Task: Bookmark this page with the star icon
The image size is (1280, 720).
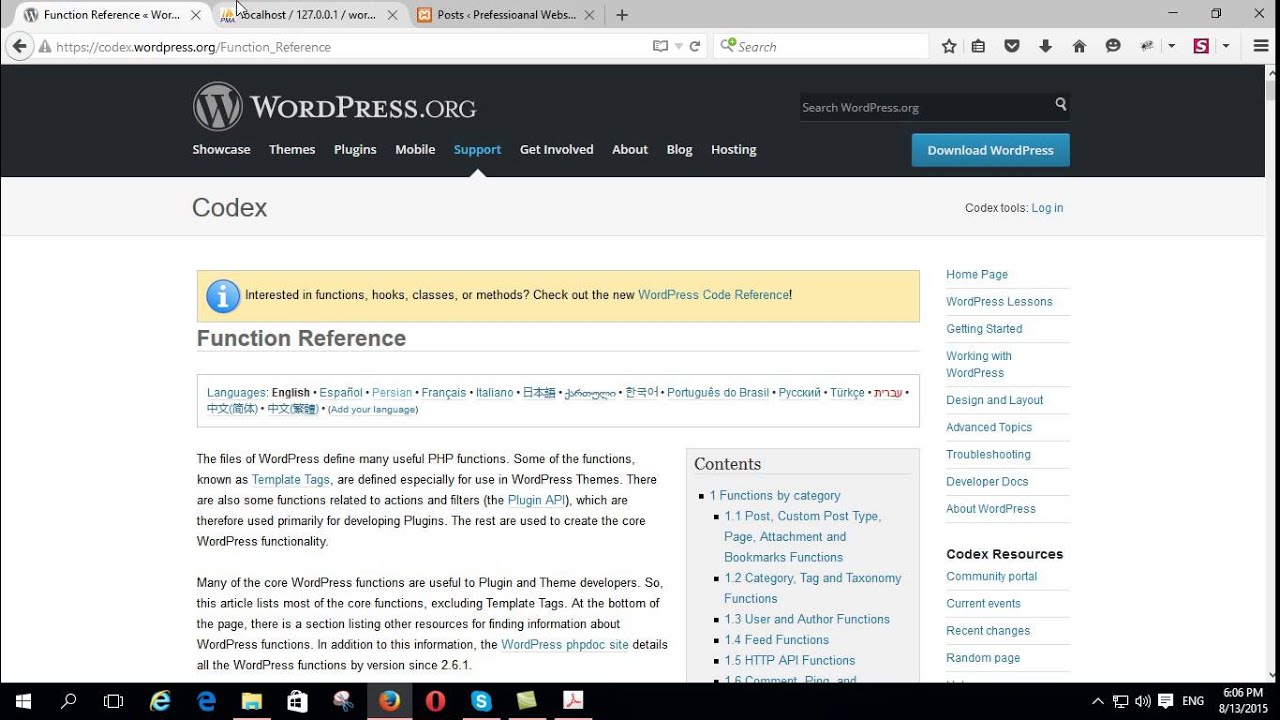Action: point(949,46)
